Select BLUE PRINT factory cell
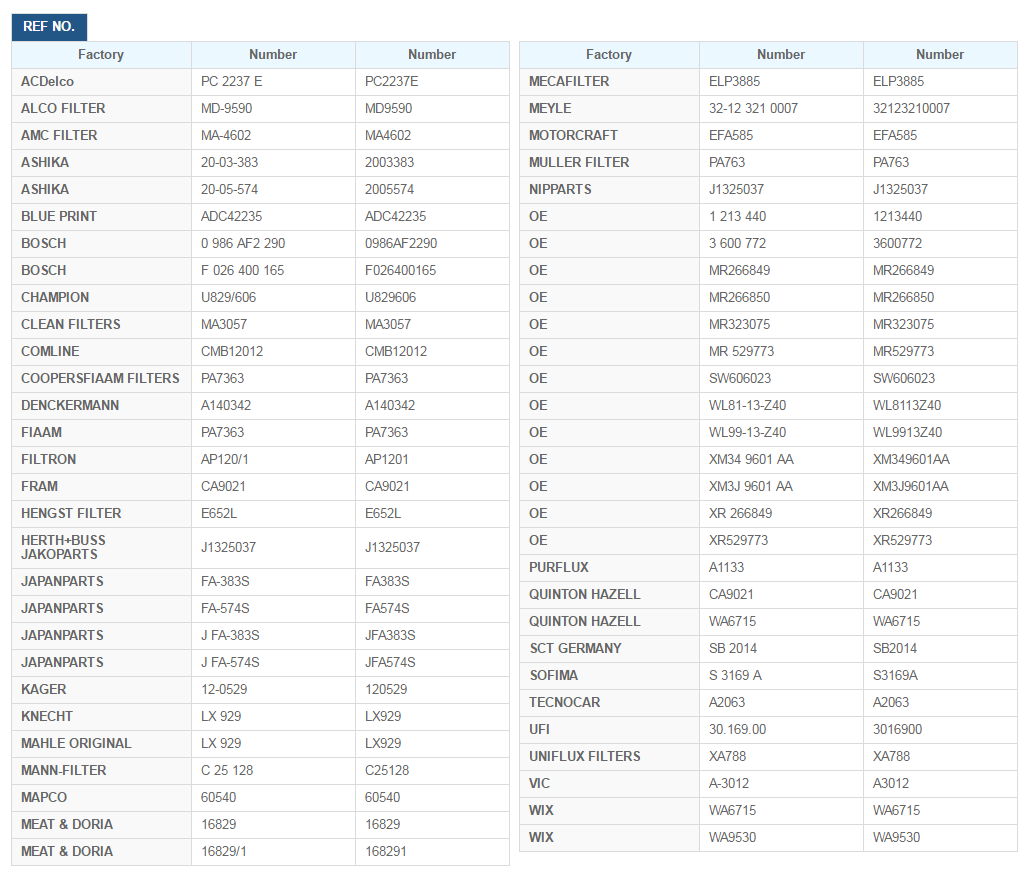Viewport: 1030px width, 877px height. click(x=102, y=217)
